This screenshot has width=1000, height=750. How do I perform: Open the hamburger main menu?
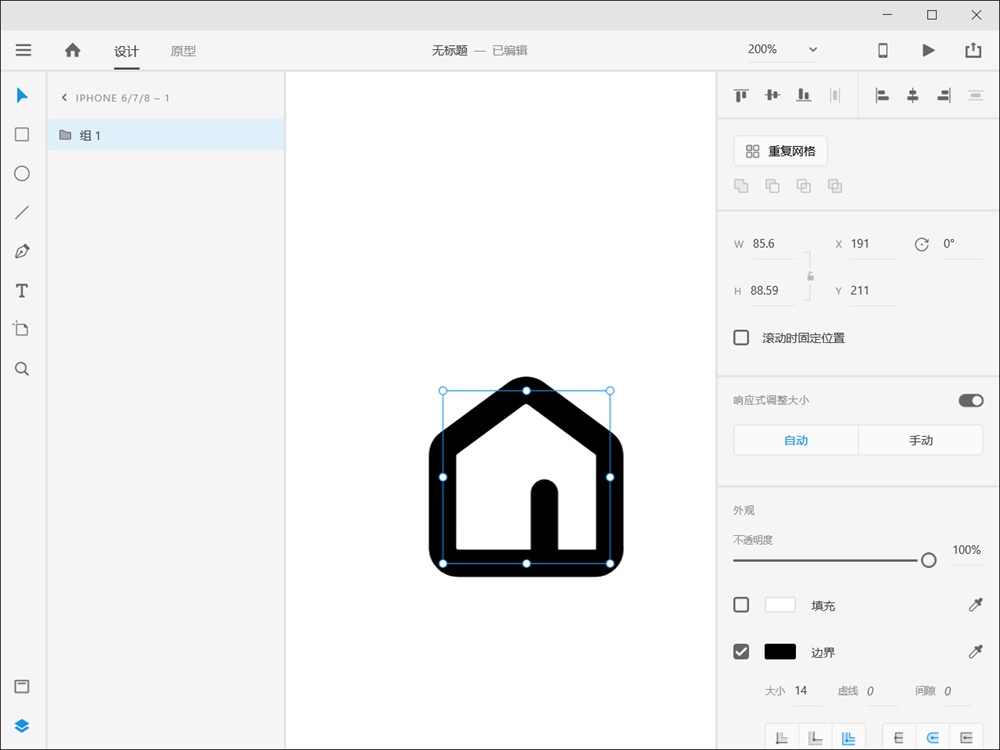coord(23,49)
